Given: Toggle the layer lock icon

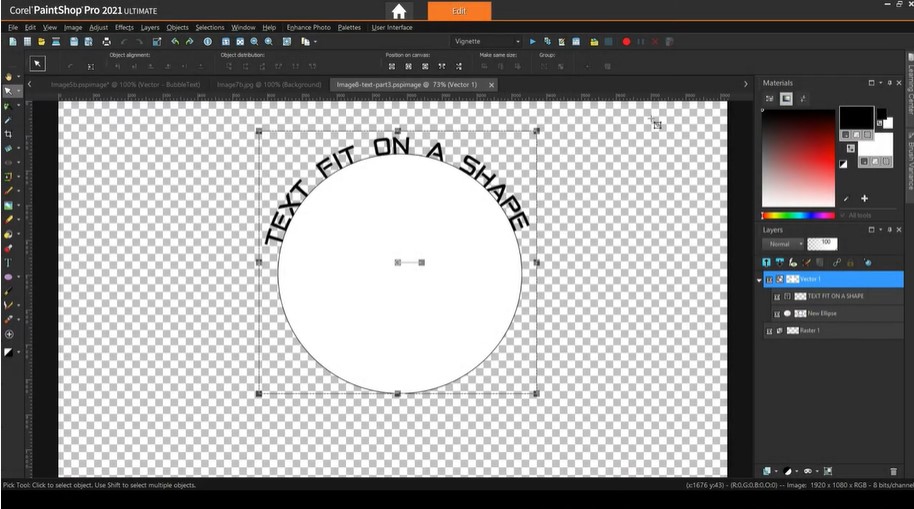Looking at the screenshot, I should pyautogui.click(x=850, y=262).
